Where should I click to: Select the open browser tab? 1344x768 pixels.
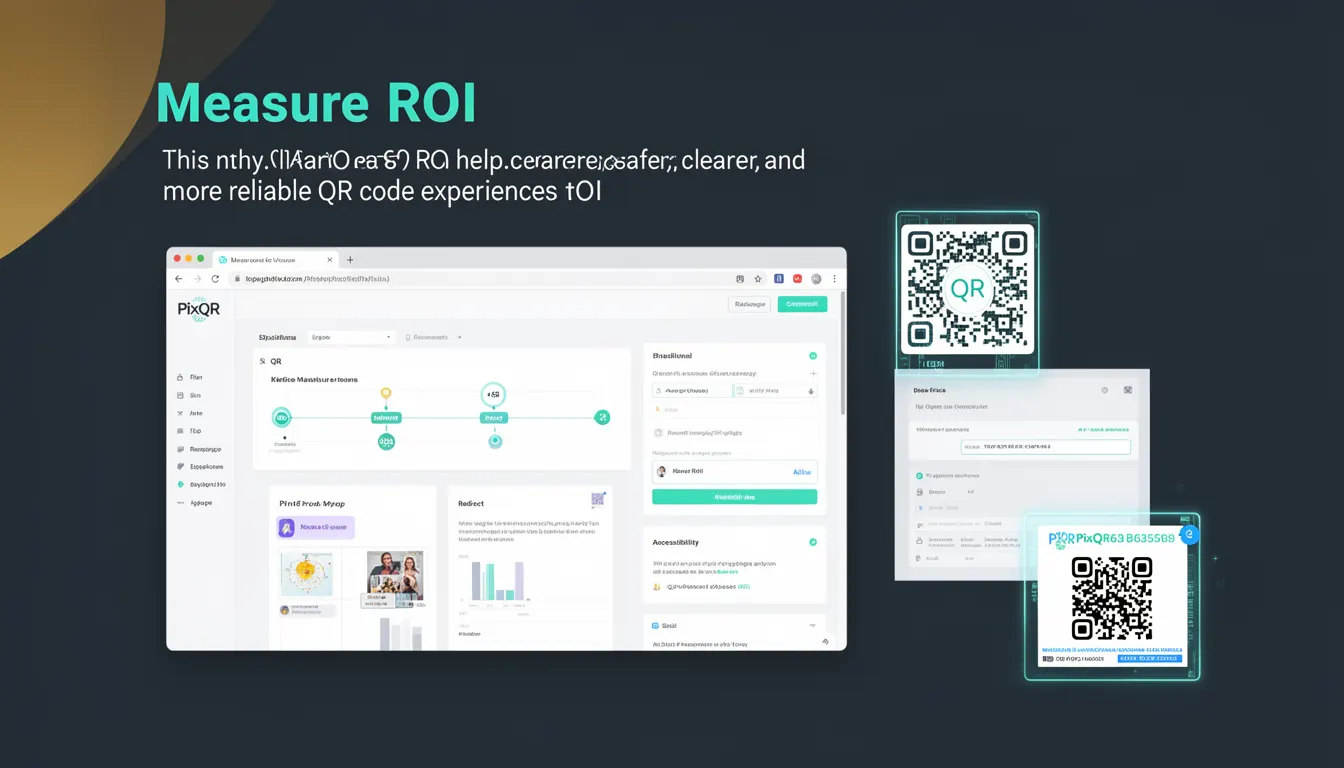point(275,260)
